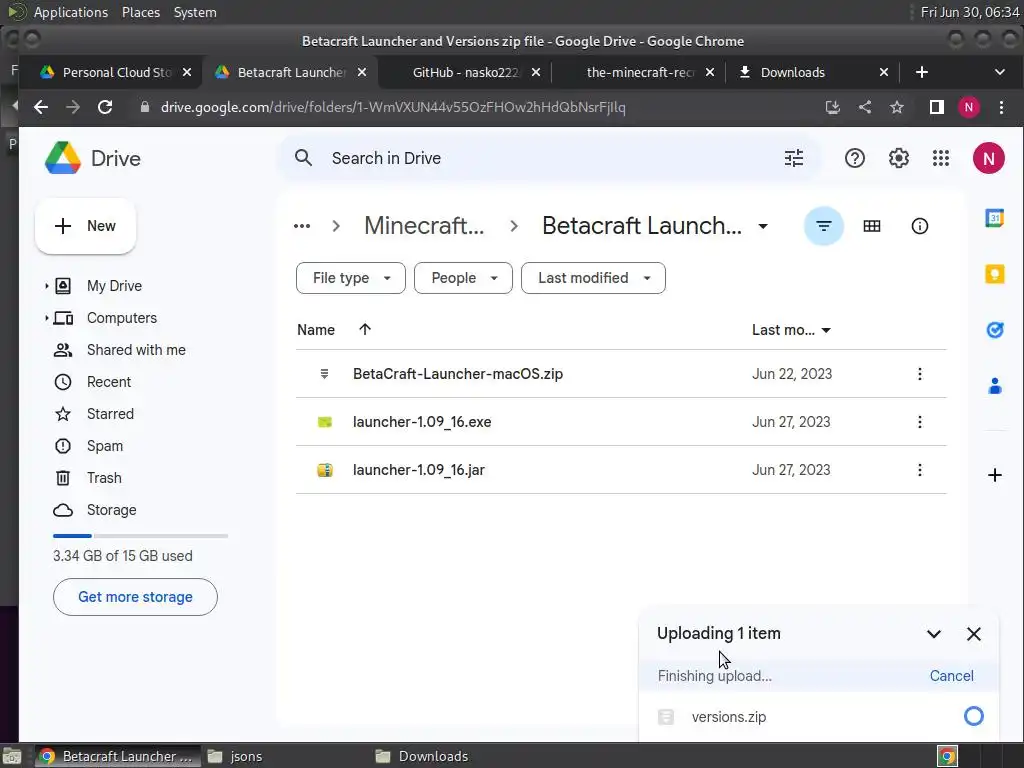Expand the My Drive tree arrow
1024x768 pixels.
pos(46,286)
